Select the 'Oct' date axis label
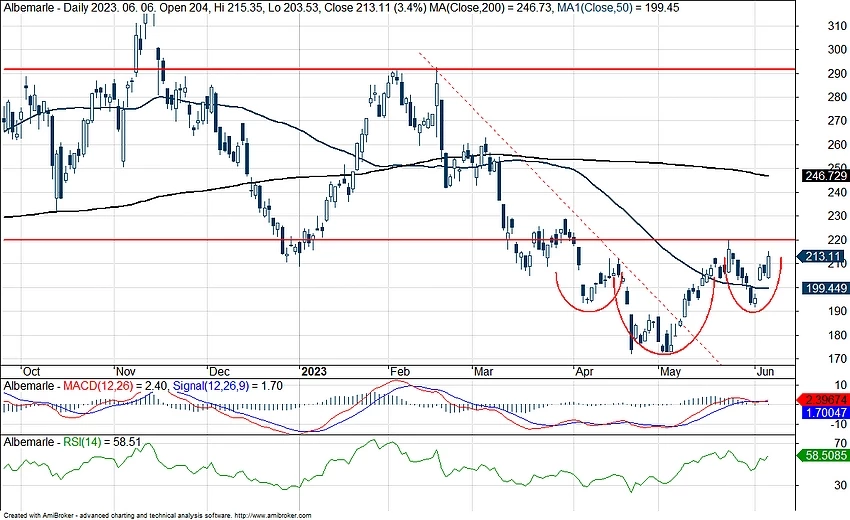 [x=31, y=371]
